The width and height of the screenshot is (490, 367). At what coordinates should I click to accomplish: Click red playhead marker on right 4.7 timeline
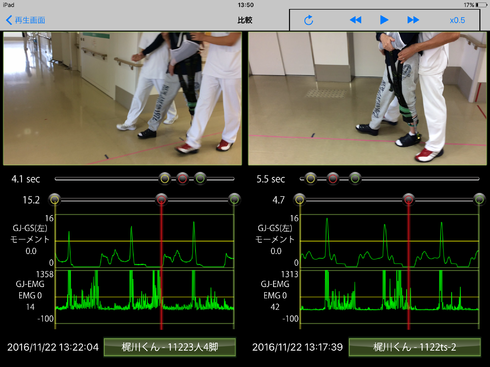(x=409, y=200)
